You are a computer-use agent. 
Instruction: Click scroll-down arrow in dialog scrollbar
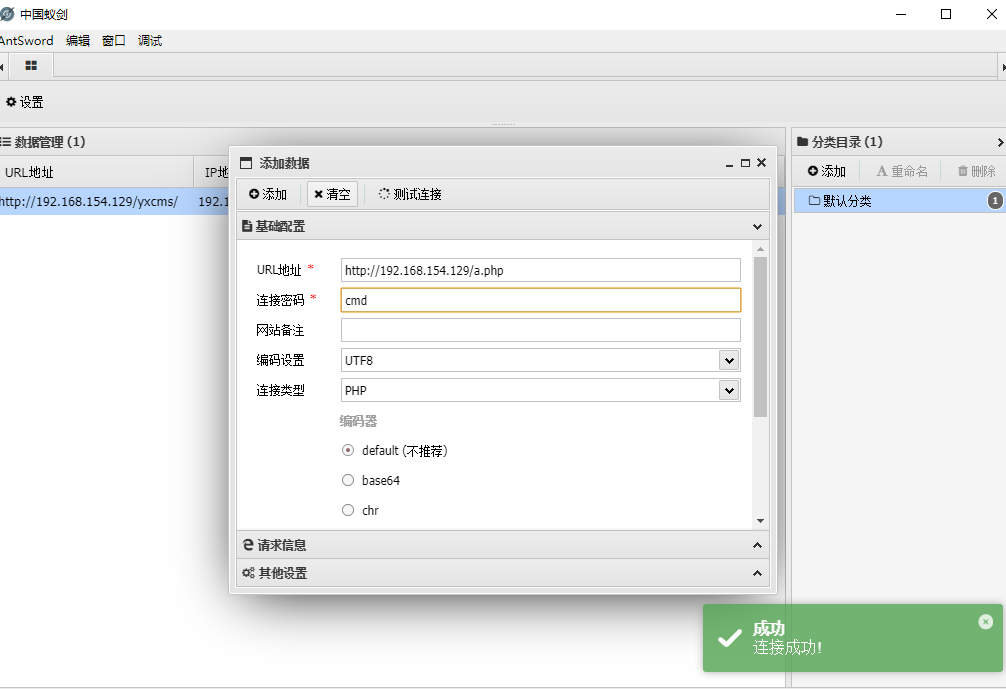click(760, 521)
